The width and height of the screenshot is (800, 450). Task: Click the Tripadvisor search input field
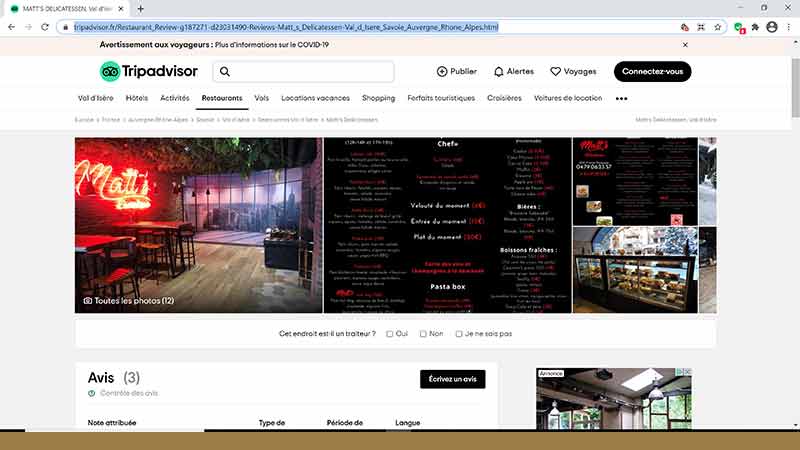(304, 72)
